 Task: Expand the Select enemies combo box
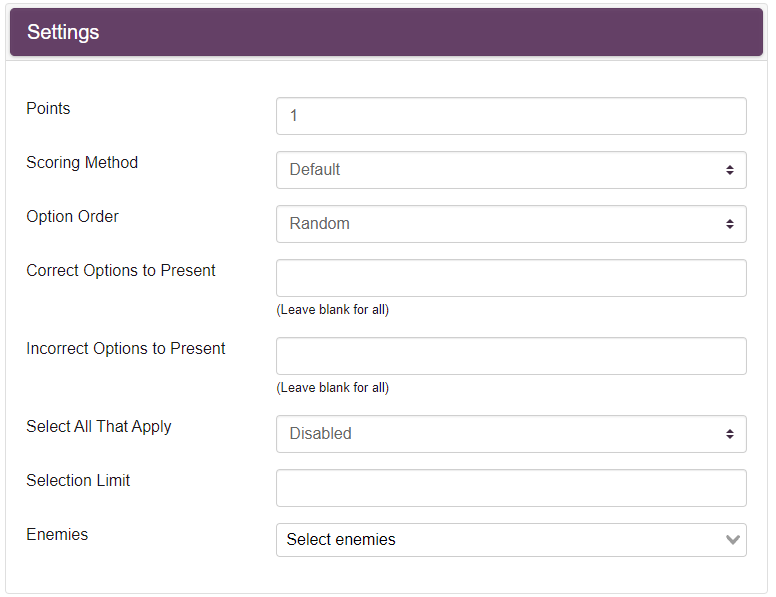(511, 540)
